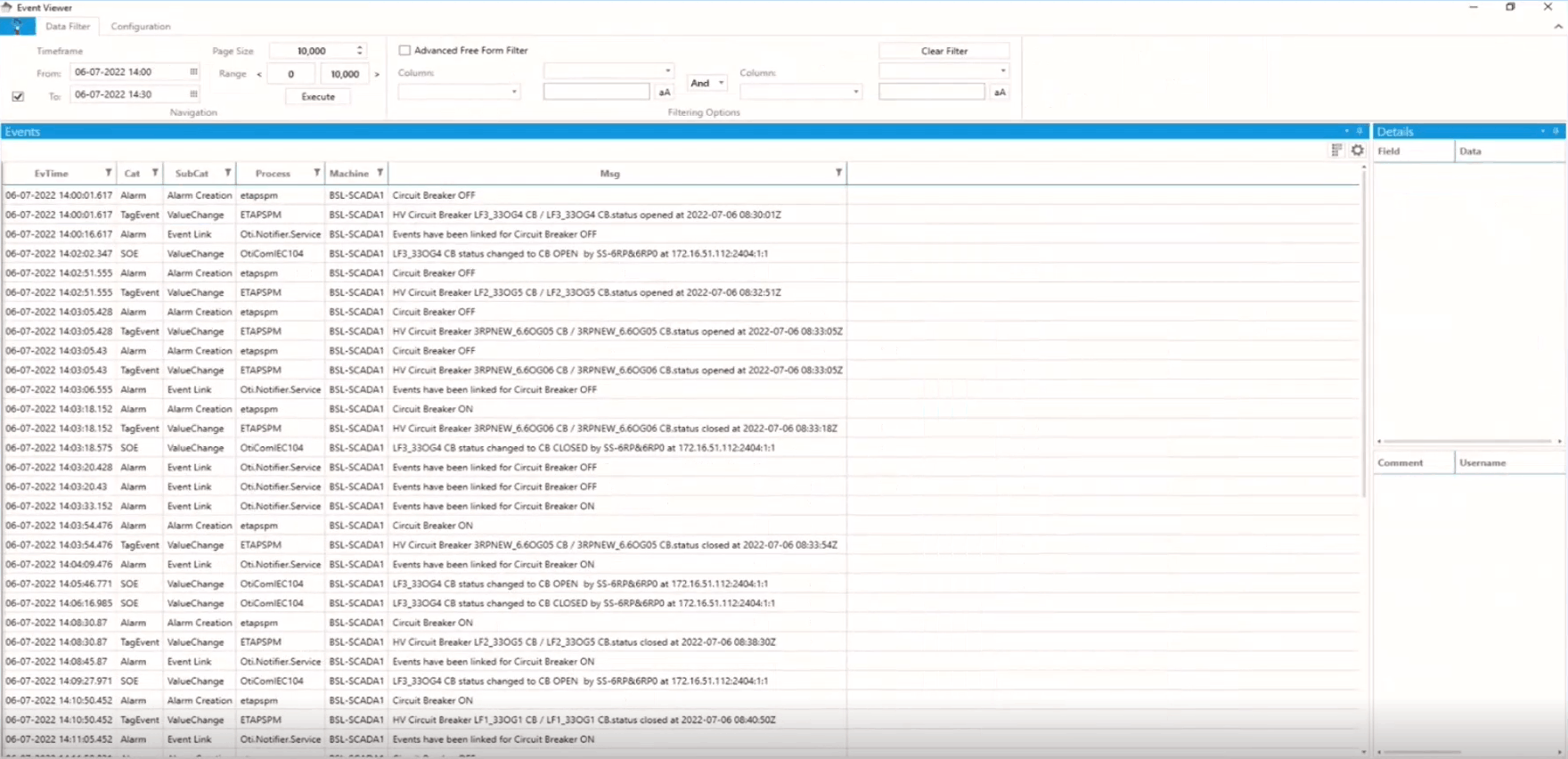This screenshot has height=759, width=1568.
Task: Open the SubCat column filter icon
Action: (228, 173)
